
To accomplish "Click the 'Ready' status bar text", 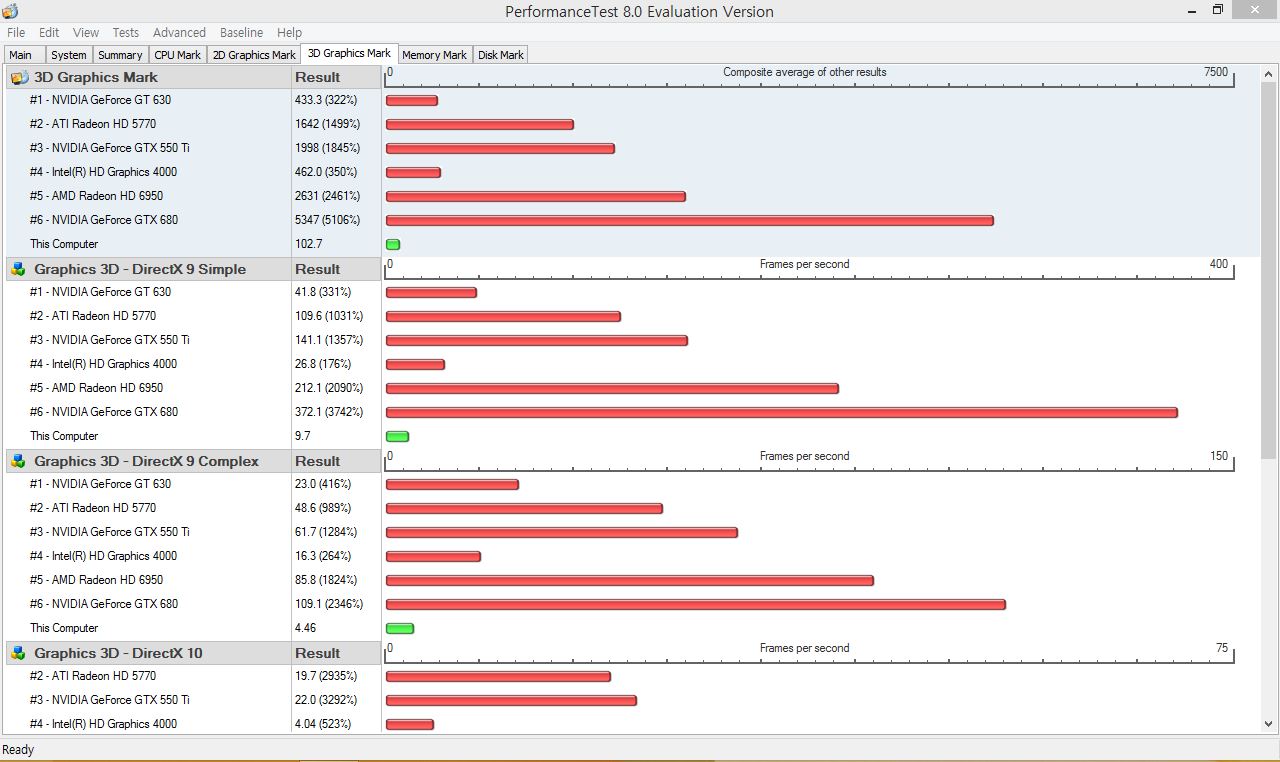I will coord(18,750).
